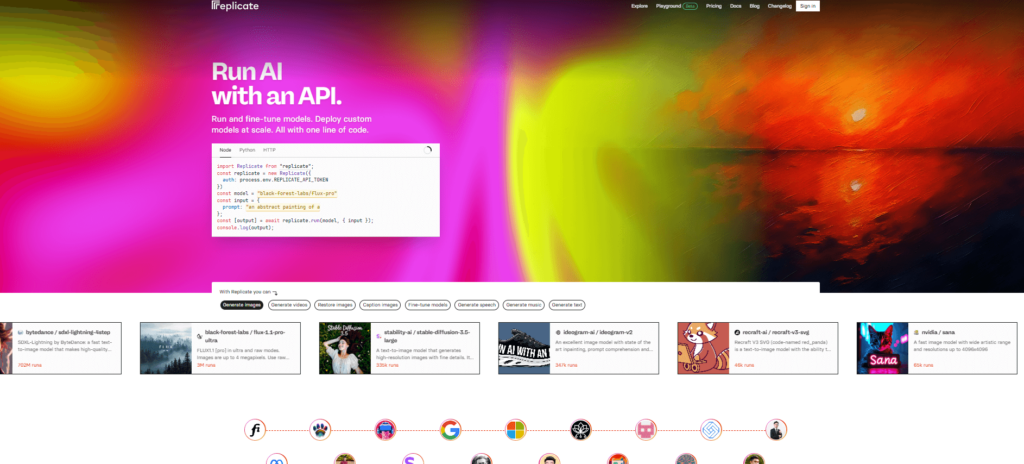The width and height of the screenshot is (1024, 464).
Task: Click the black-forest-labs owner icon on its card
Action: 199,337
